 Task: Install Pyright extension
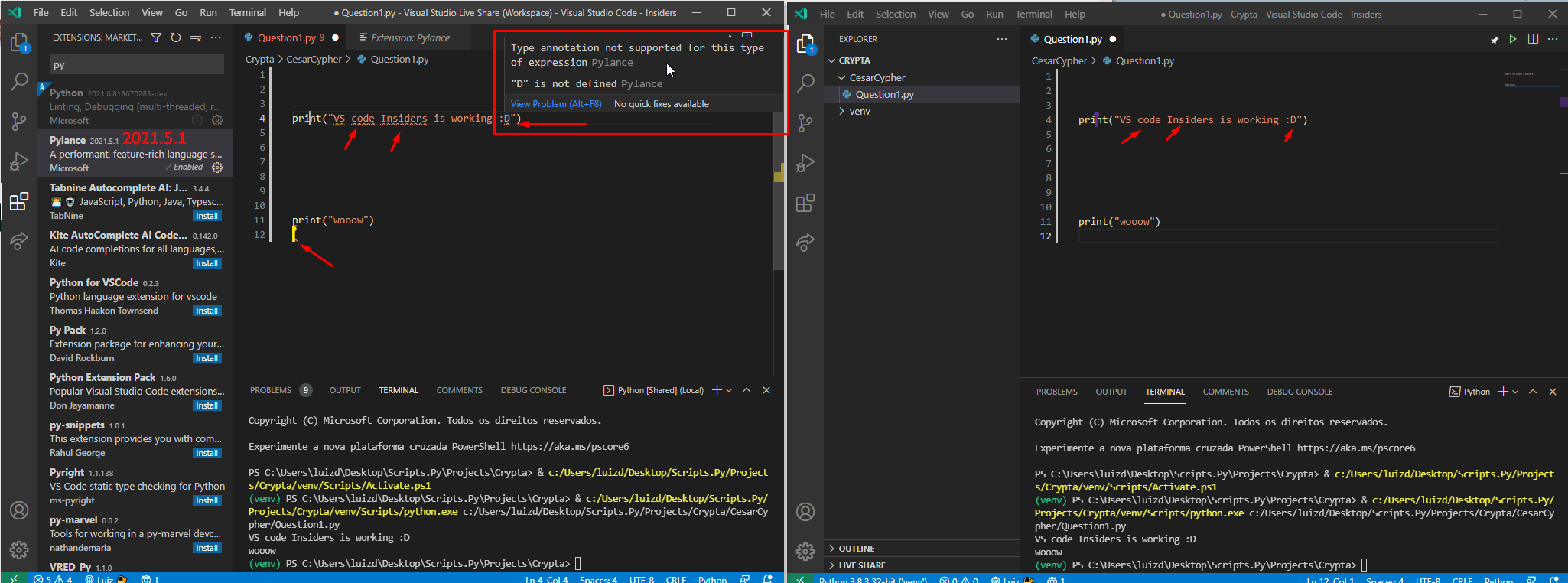coord(207,500)
